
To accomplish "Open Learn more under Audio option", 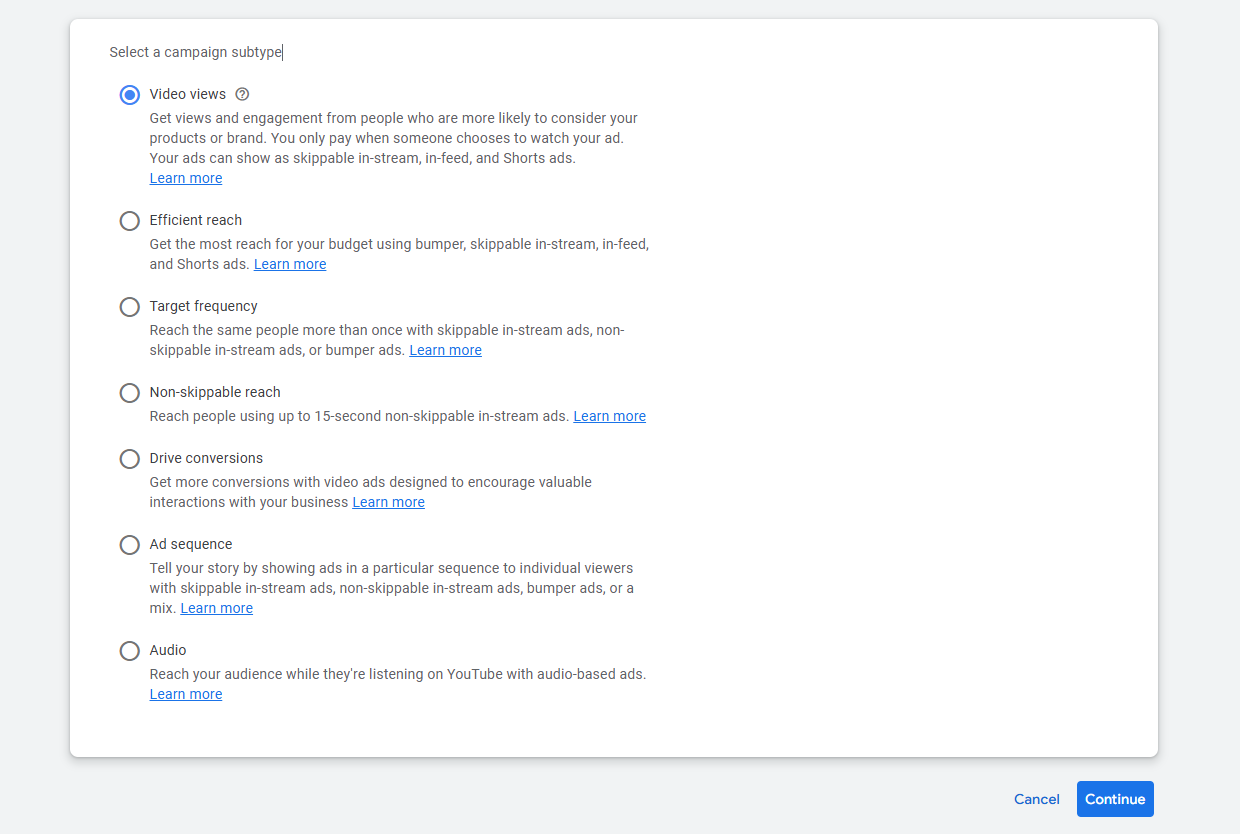I will coord(186,694).
